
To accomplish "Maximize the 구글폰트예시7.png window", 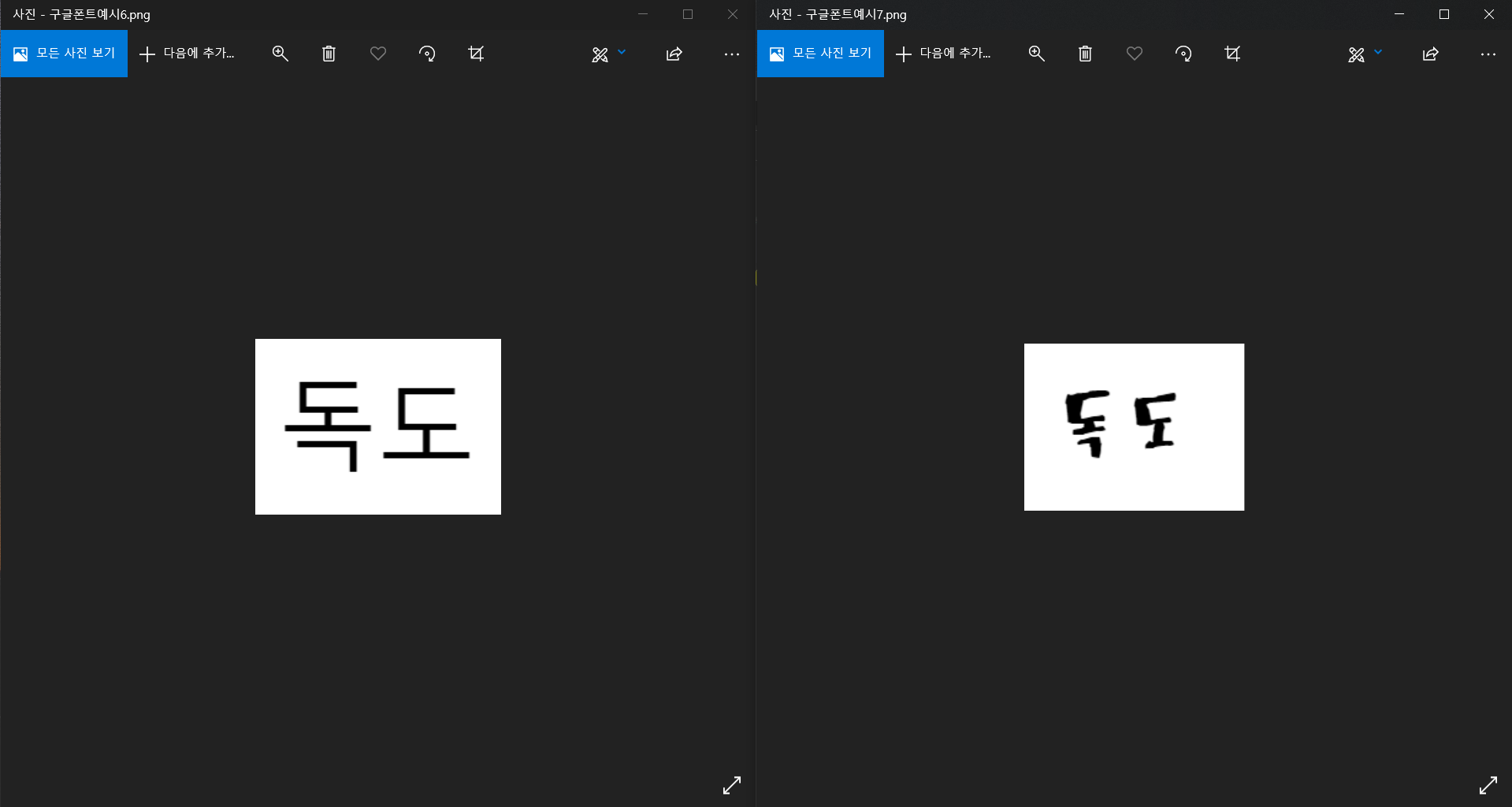I will (1444, 14).
